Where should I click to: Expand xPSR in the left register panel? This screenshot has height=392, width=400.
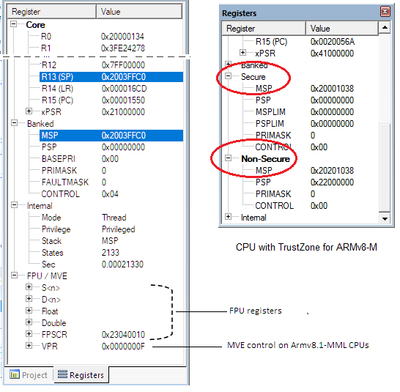coord(29,112)
